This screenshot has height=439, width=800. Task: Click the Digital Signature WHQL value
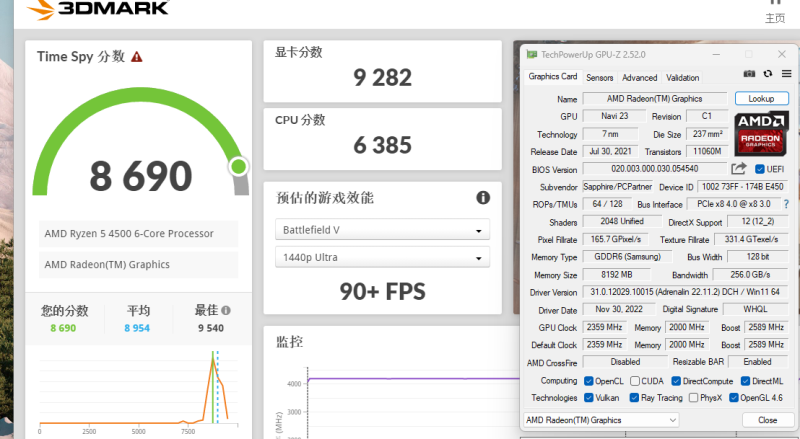(x=755, y=309)
